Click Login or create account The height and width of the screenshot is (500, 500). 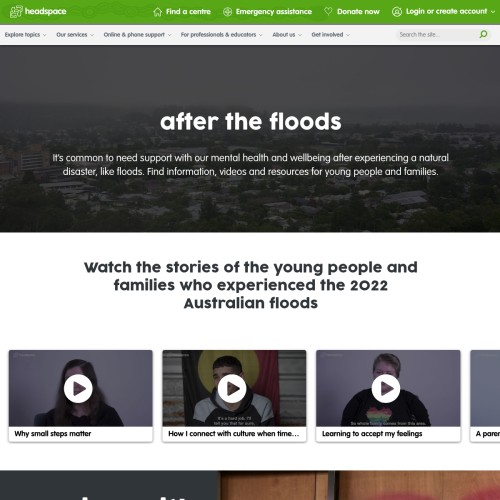point(446,12)
